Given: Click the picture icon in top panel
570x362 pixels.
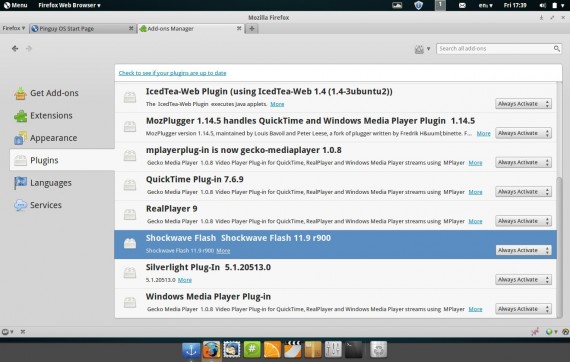Looking at the screenshot, I should (397, 5).
